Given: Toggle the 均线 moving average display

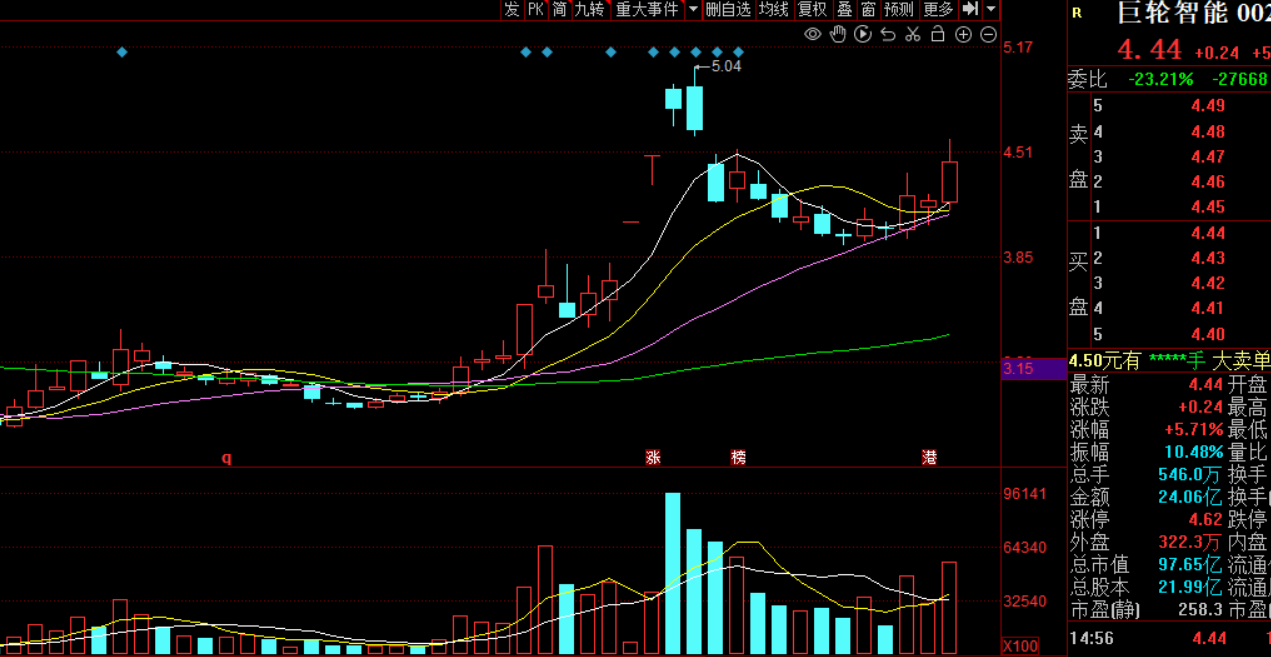Looking at the screenshot, I should (773, 9).
